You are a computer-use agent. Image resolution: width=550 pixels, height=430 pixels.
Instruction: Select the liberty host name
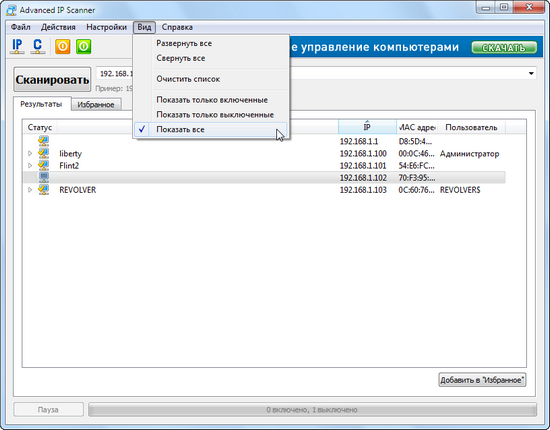tap(71, 154)
